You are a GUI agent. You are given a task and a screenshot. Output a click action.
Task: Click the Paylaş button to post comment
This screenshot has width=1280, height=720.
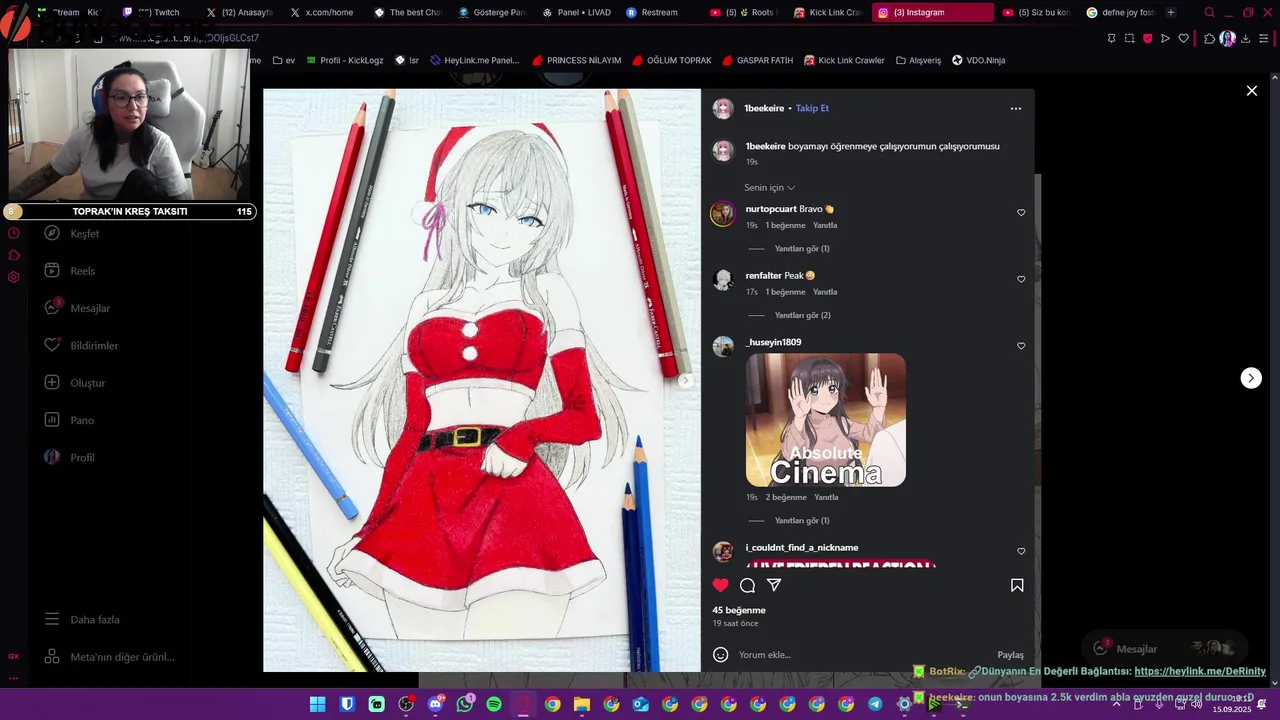click(x=1010, y=655)
